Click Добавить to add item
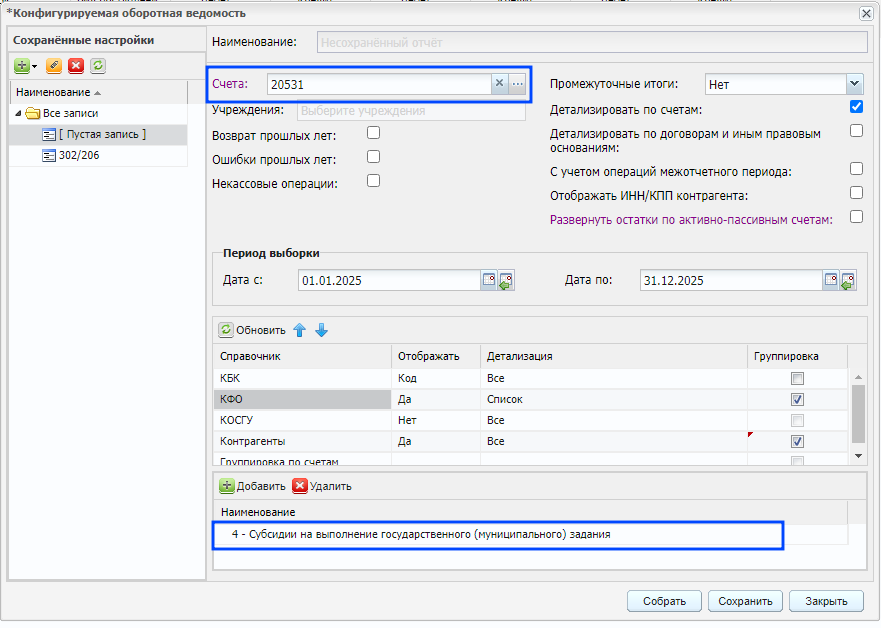This screenshot has height=628, width=881. tap(252, 486)
